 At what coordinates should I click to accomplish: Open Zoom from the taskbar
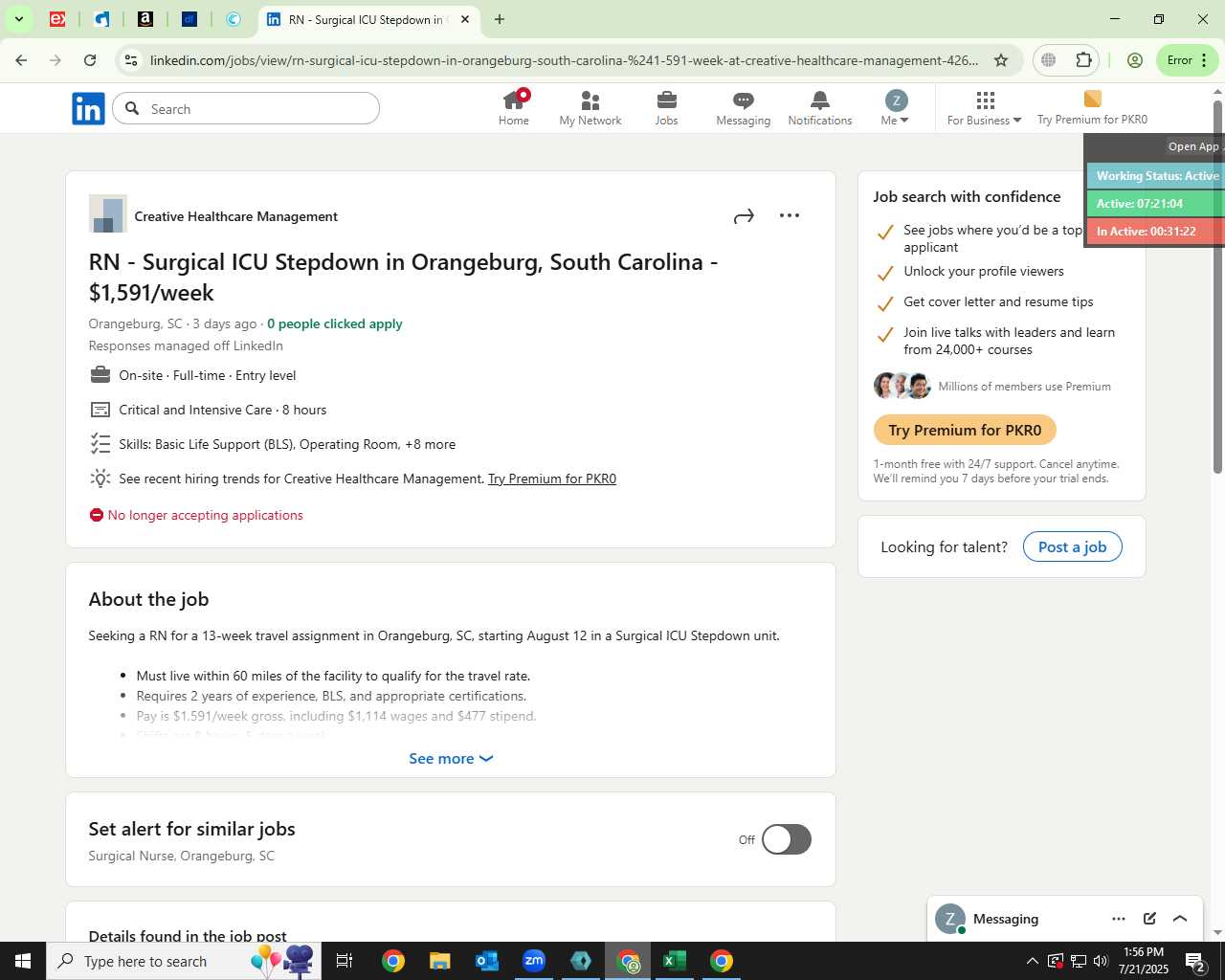click(534, 961)
